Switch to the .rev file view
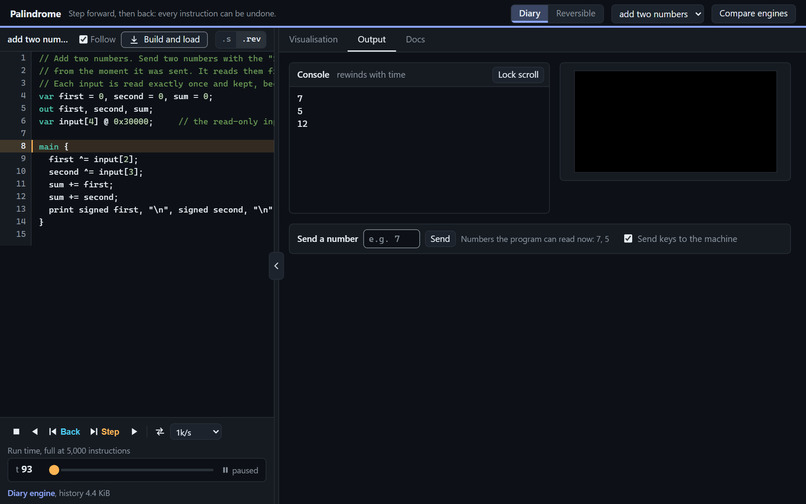The height and width of the screenshot is (504, 806). 251,39
